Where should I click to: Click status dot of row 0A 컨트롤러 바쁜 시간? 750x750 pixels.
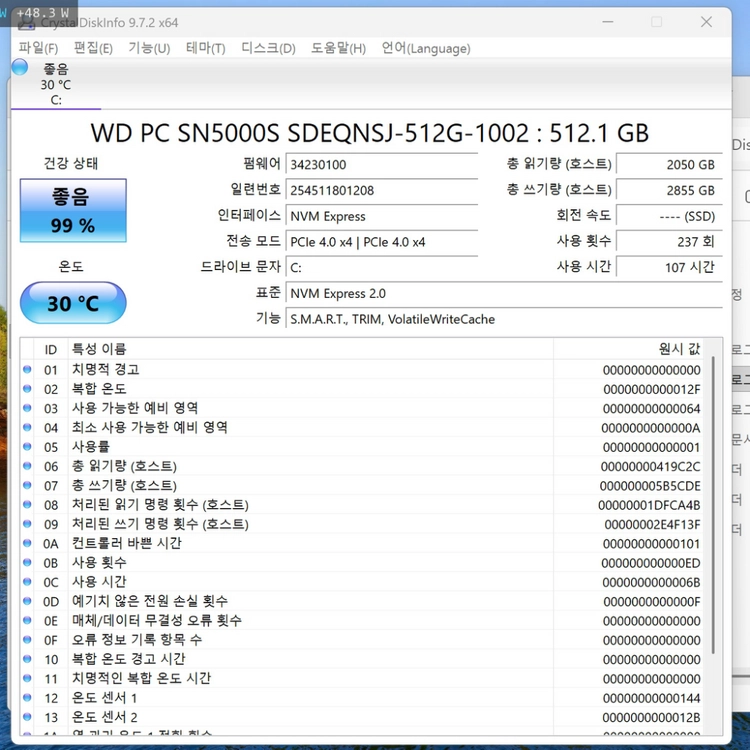(27, 543)
